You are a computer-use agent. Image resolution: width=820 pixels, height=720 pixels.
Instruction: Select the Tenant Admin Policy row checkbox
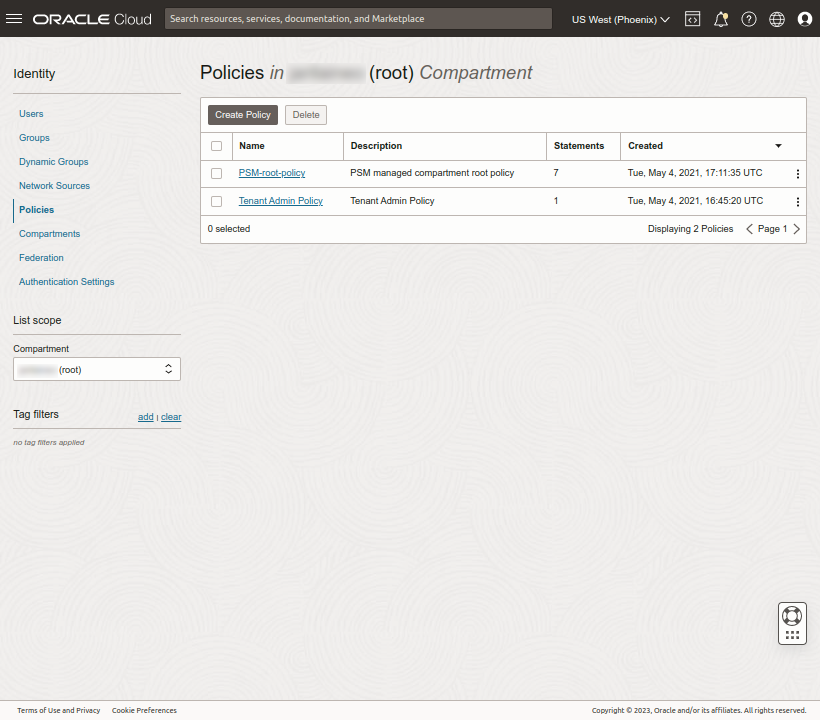[x=217, y=201]
